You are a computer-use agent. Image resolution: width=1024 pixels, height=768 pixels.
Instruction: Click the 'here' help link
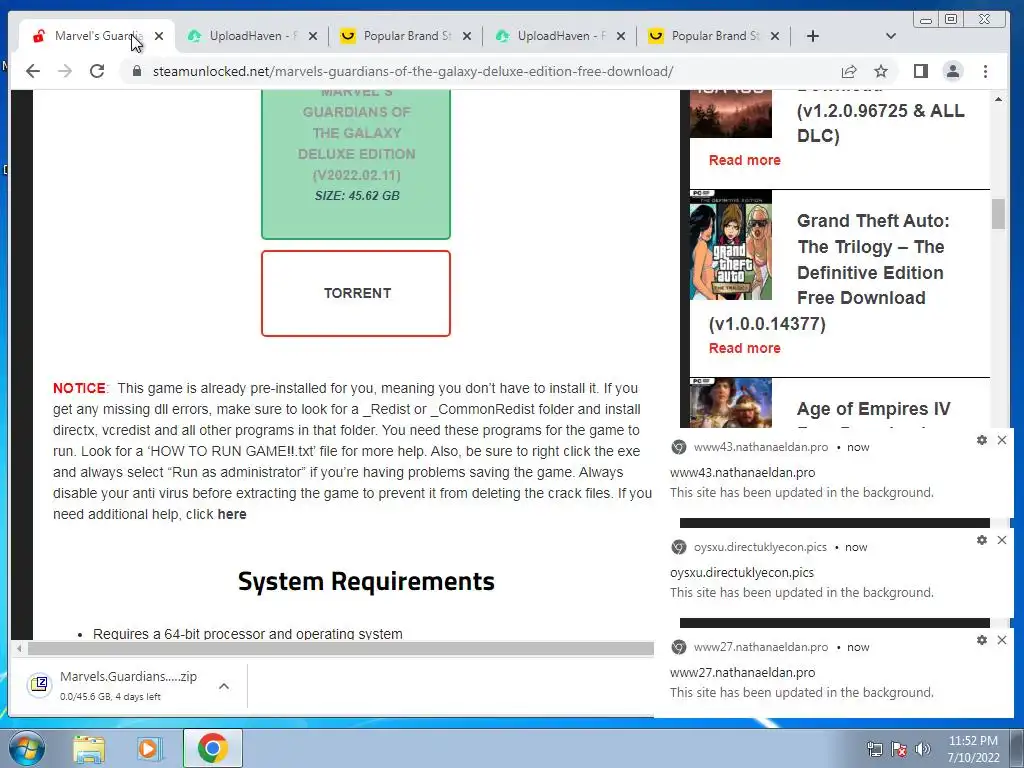(x=232, y=514)
